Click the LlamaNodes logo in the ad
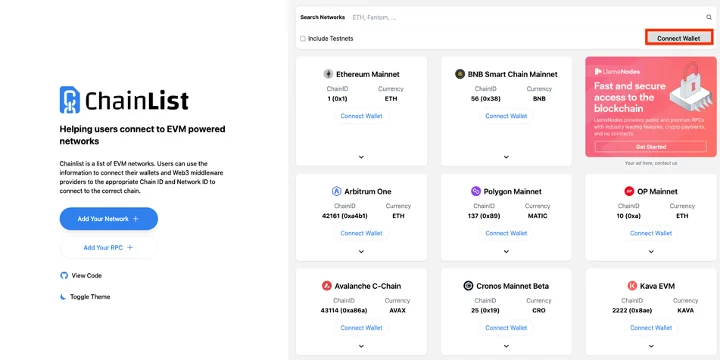The height and width of the screenshot is (360, 720). coord(617,72)
